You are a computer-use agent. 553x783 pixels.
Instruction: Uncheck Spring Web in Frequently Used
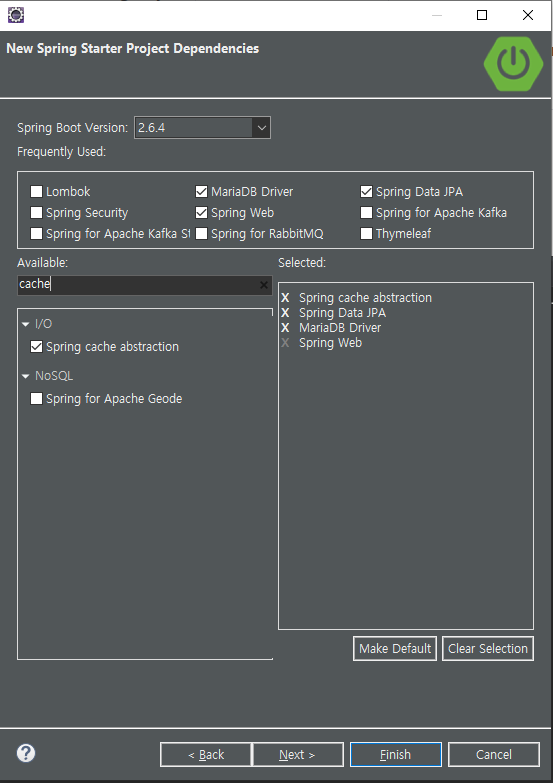pyautogui.click(x=201, y=213)
